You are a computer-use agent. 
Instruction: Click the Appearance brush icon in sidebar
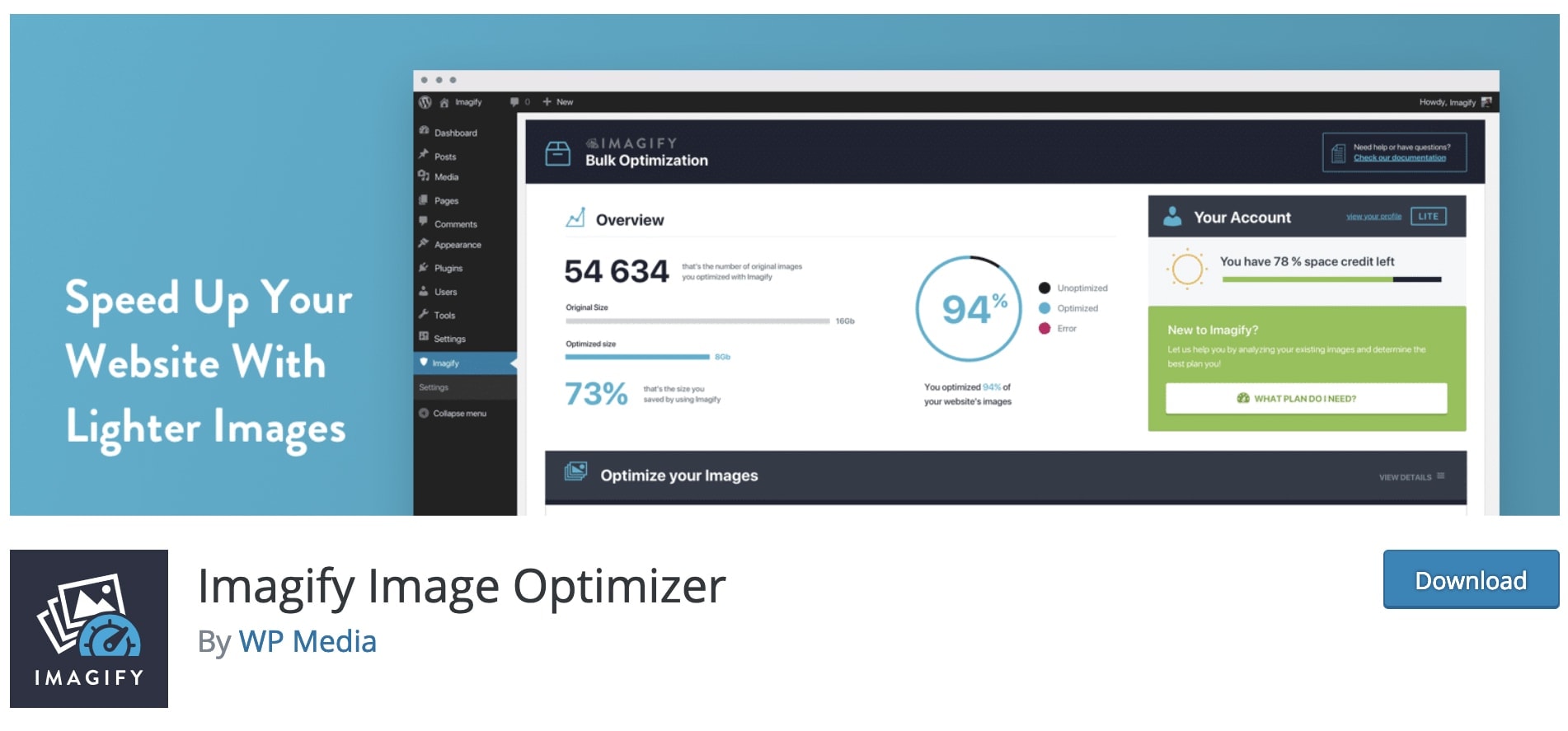pyautogui.click(x=424, y=243)
